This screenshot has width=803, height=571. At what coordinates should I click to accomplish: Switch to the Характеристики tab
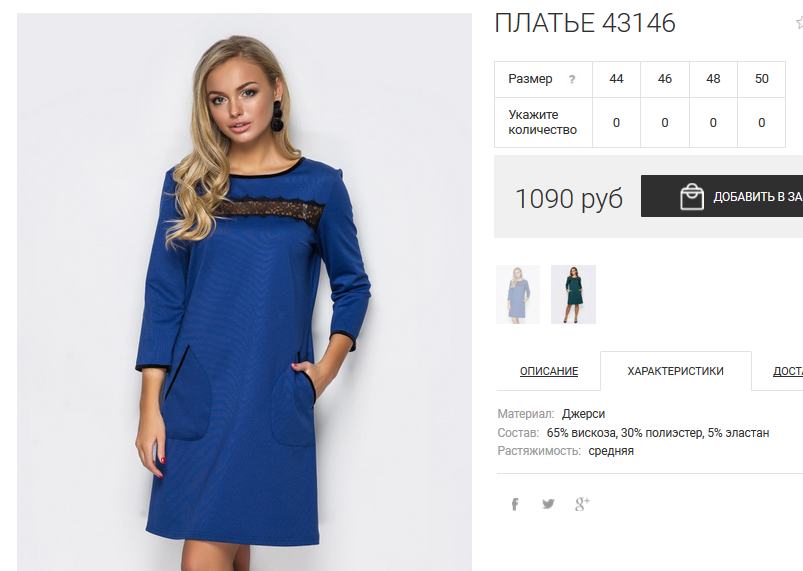point(675,371)
